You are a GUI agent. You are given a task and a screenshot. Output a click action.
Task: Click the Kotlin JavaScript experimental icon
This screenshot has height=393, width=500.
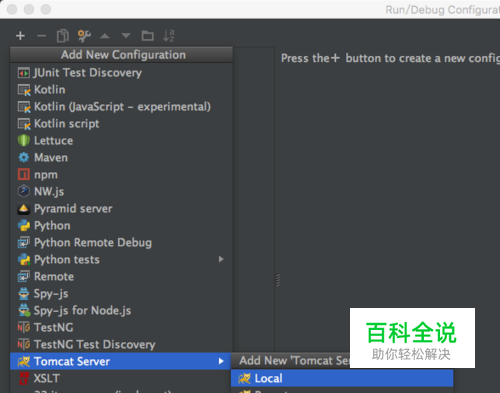24,107
